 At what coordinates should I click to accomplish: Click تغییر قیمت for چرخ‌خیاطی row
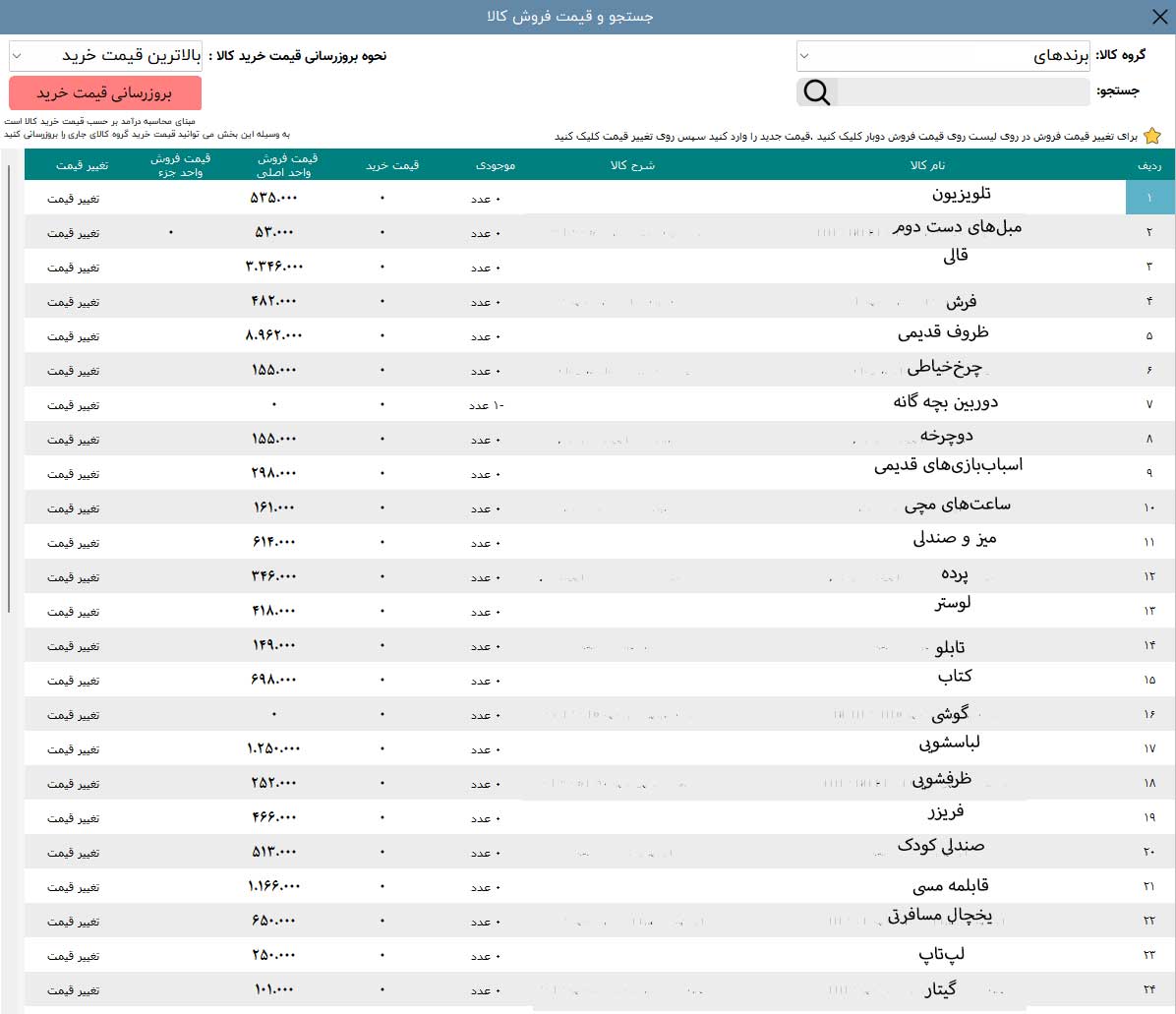(x=73, y=371)
